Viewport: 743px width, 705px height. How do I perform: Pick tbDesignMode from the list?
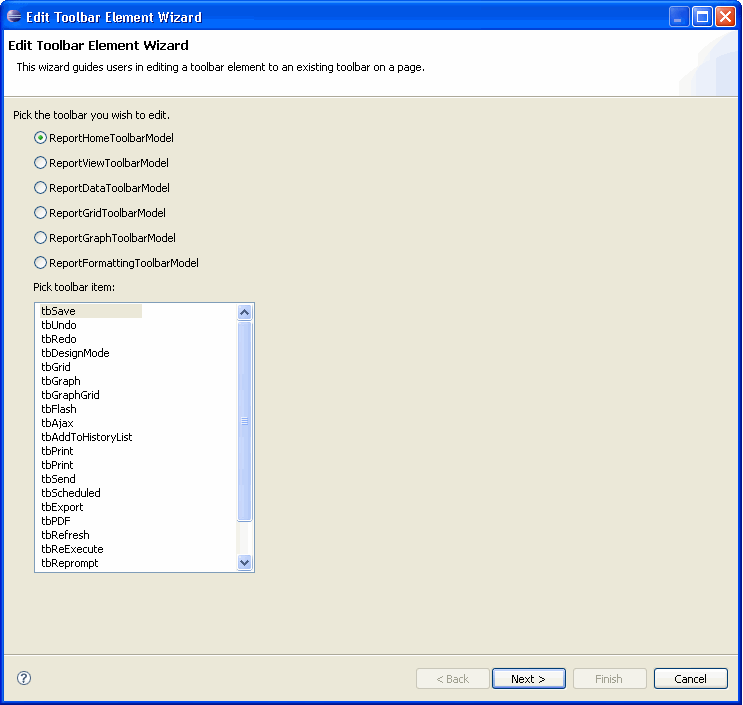(75, 353)
